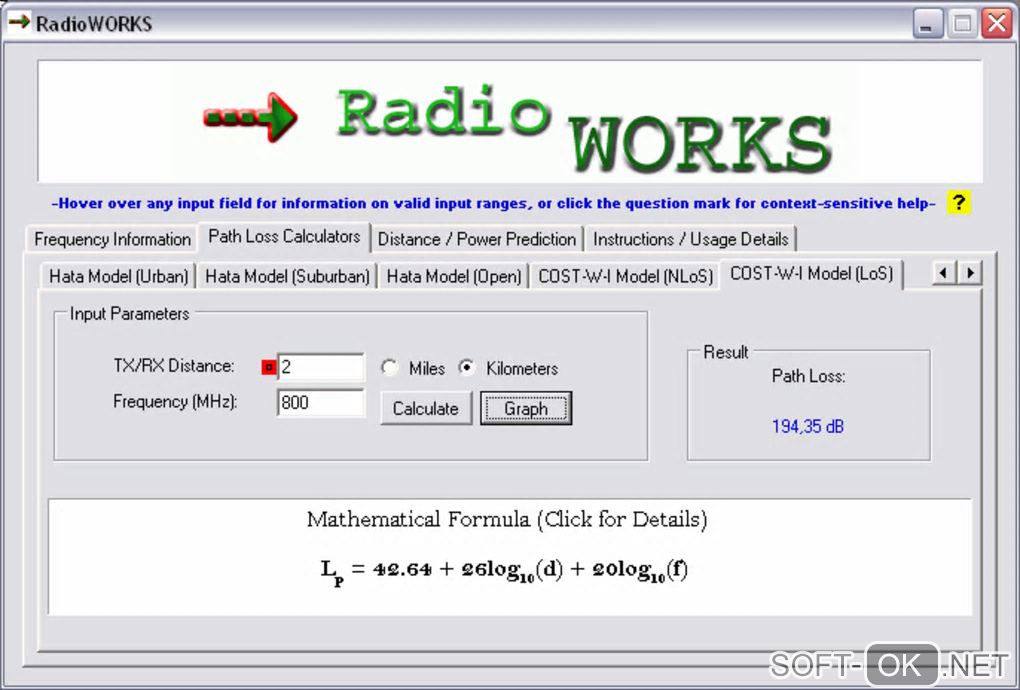Click the Mathematical Formula panel for details
This screenshot has height=690, width=1020.
(509, 557)
